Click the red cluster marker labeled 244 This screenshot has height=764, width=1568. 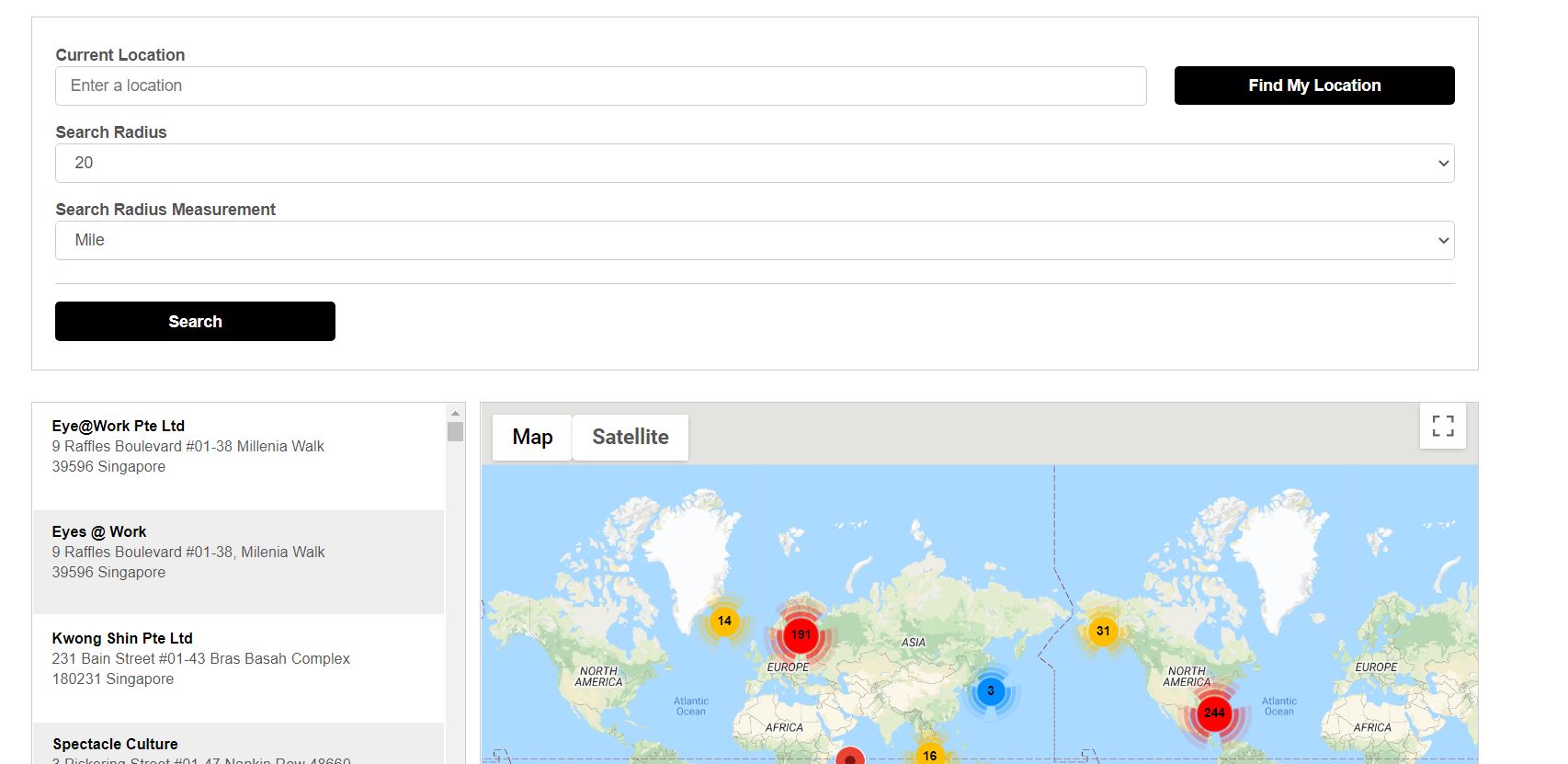[x=1214, y=713]
